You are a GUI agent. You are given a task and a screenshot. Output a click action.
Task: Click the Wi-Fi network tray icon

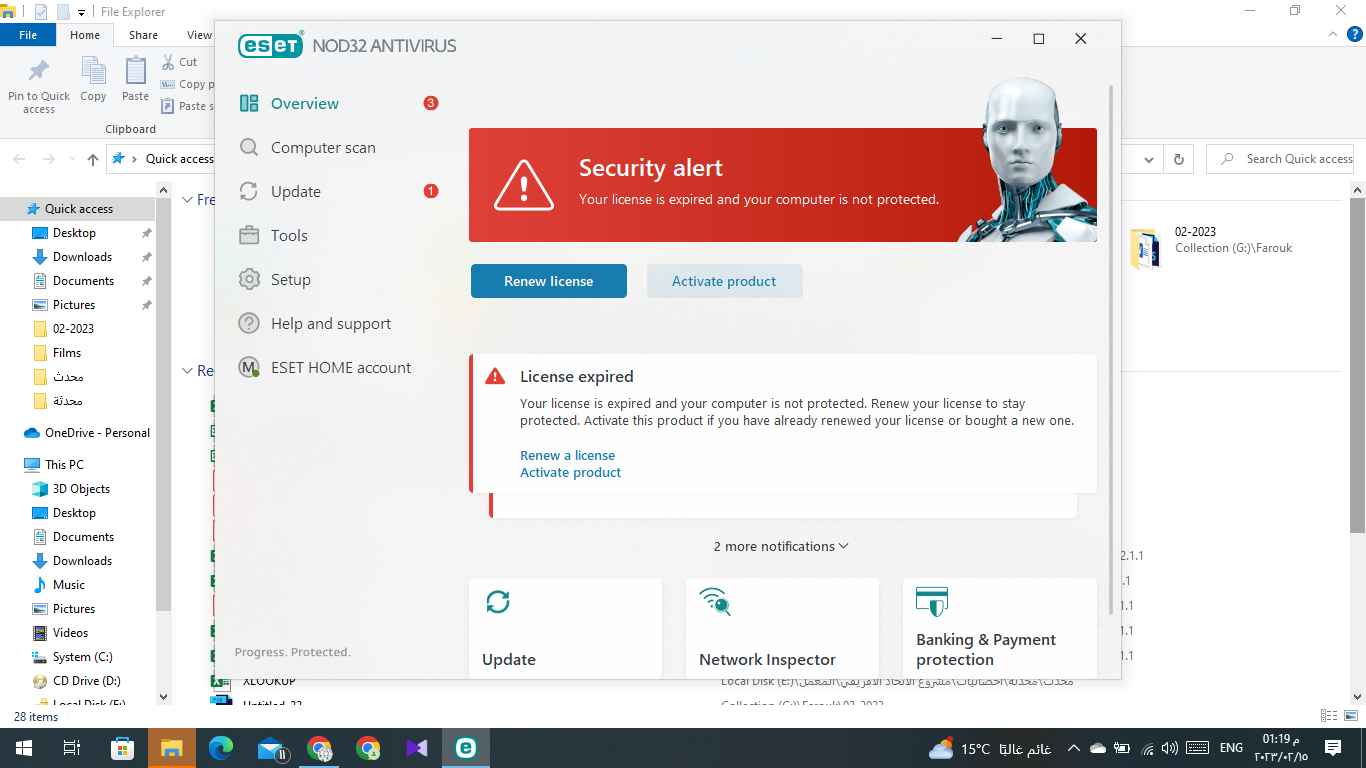1147,748
